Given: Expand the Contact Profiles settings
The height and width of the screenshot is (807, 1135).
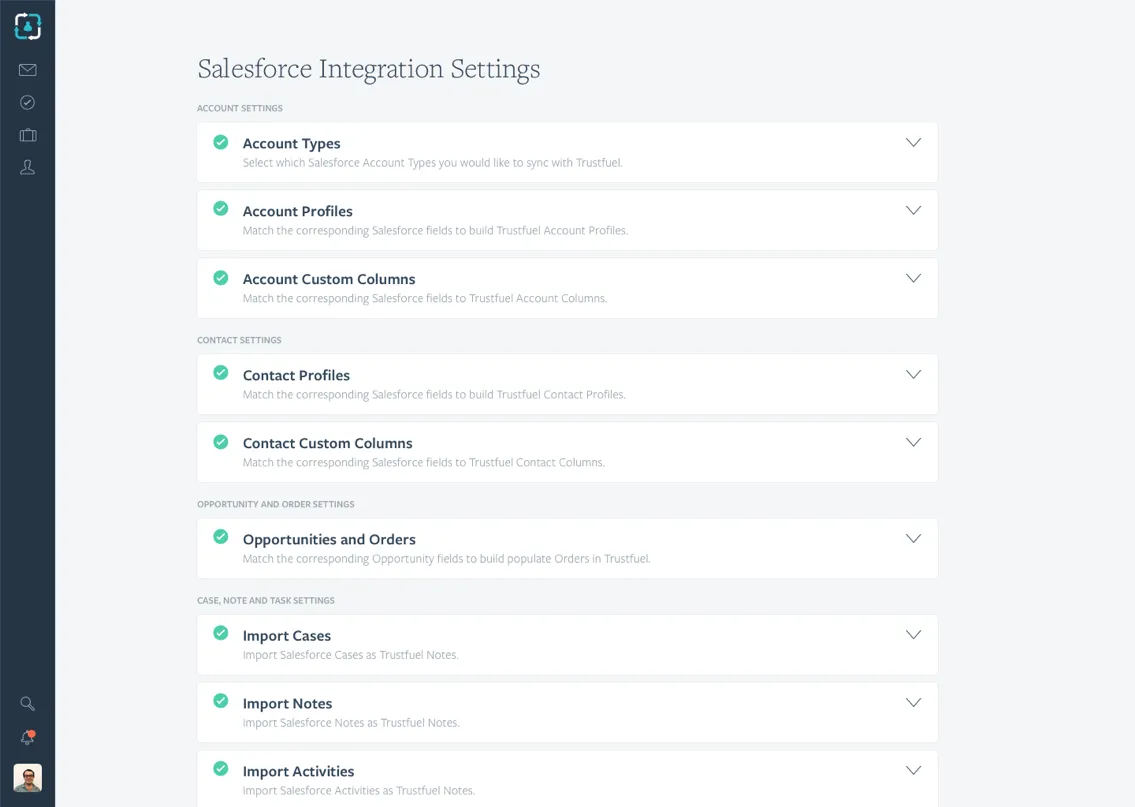Looking at the screenshot, I should 913,374.
